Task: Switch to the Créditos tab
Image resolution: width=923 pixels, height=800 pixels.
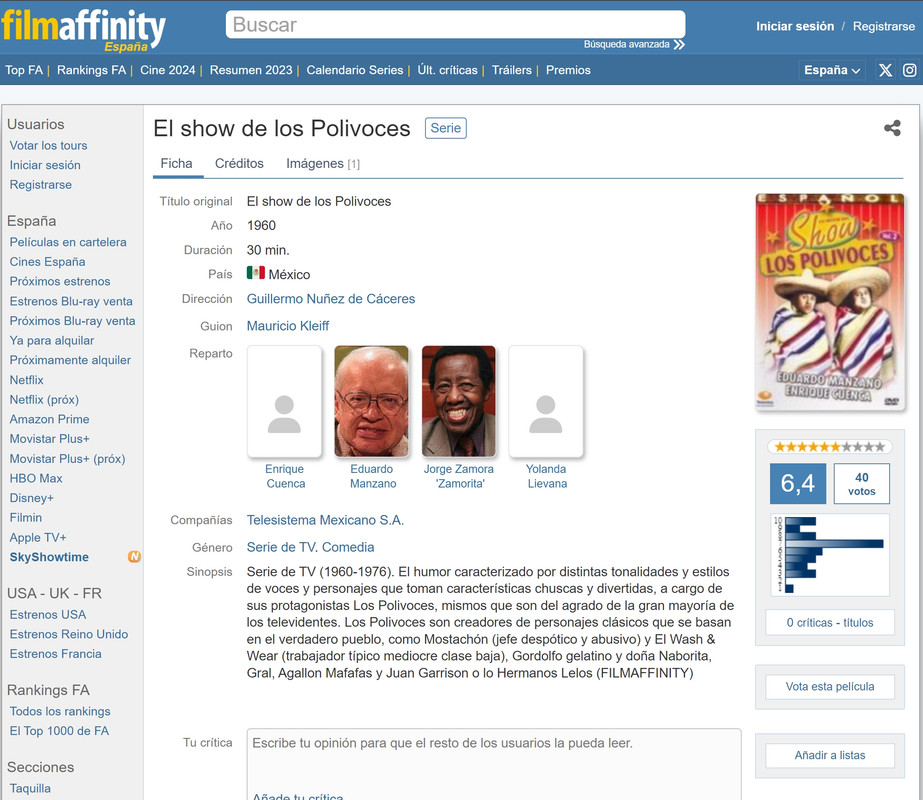Action: [239, 164]
